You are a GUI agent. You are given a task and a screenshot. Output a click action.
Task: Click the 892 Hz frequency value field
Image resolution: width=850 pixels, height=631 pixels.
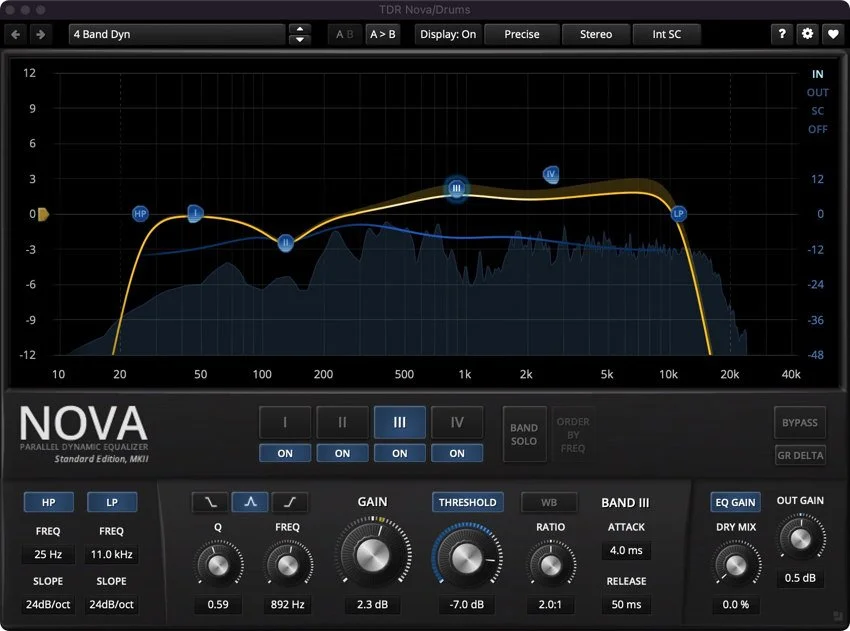(x=287, y=604)
